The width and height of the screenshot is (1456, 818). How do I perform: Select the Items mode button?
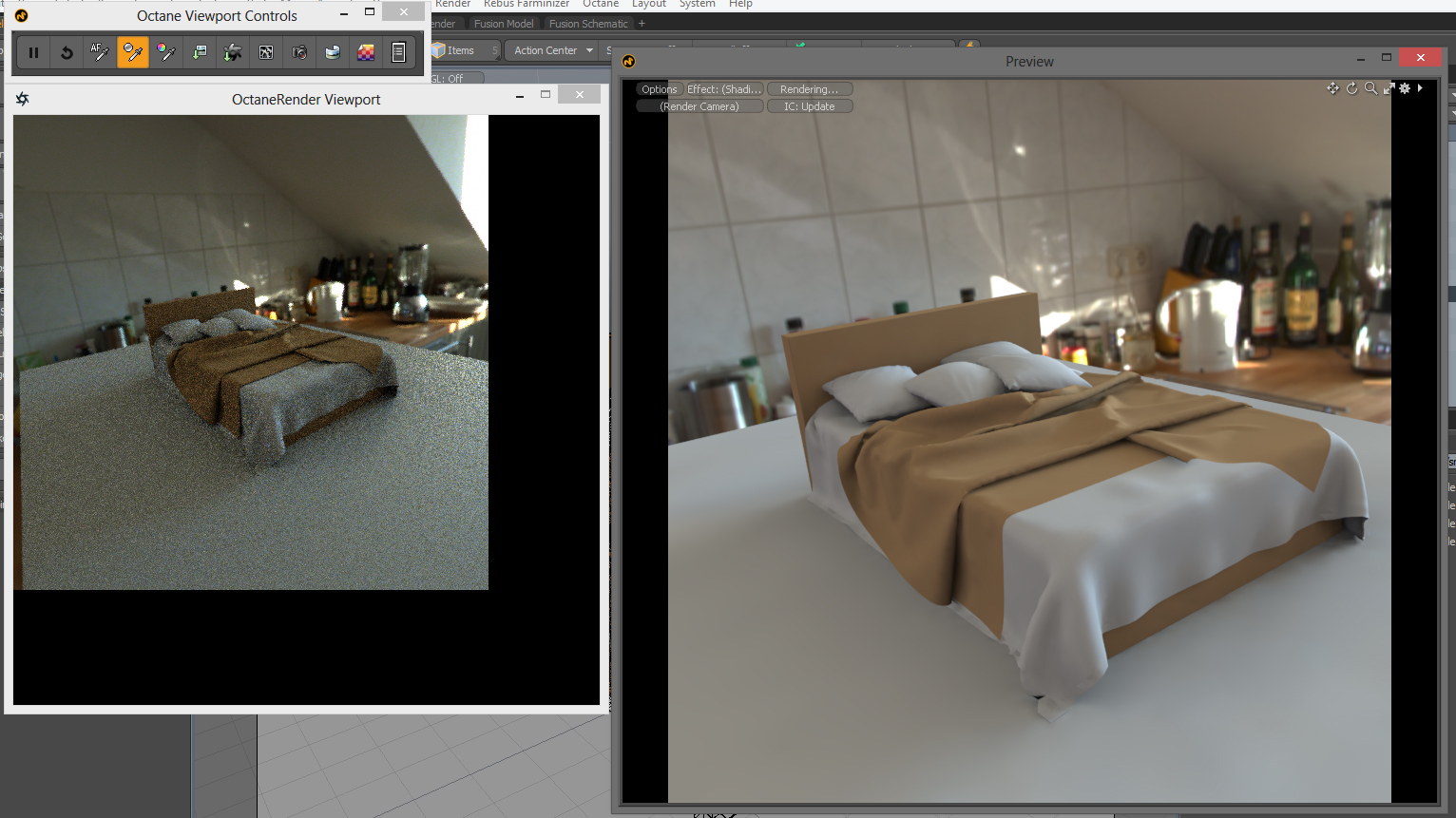464,50
